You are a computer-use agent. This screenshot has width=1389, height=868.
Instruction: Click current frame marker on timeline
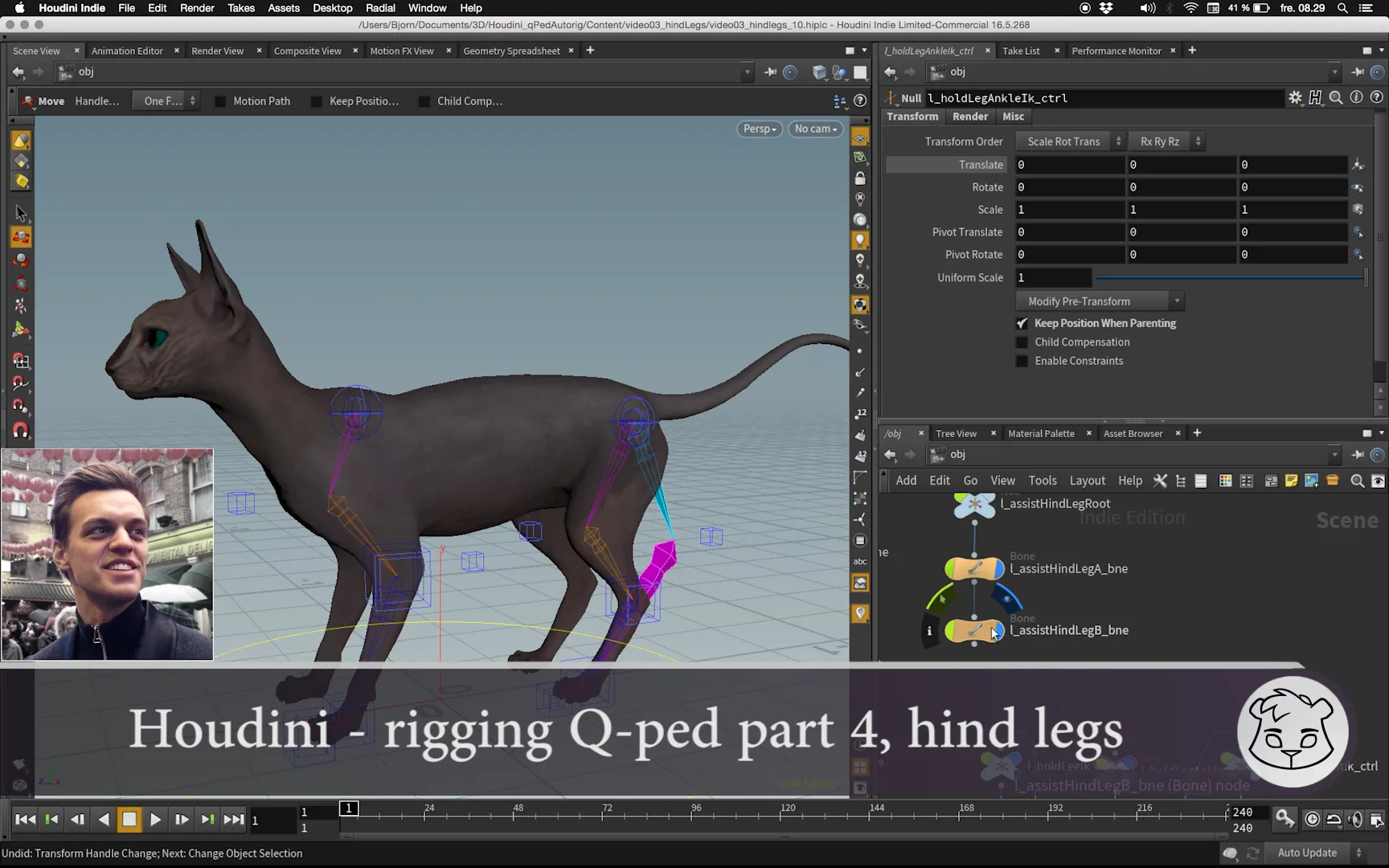pos(349,808)
